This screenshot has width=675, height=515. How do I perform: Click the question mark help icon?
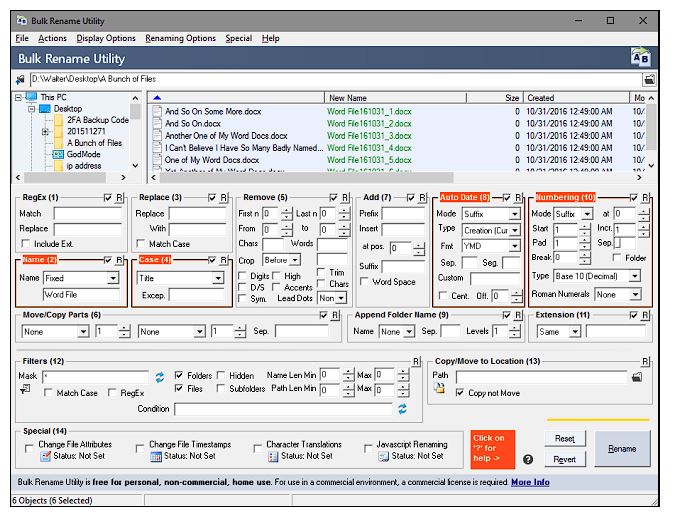tap(528, 459)
